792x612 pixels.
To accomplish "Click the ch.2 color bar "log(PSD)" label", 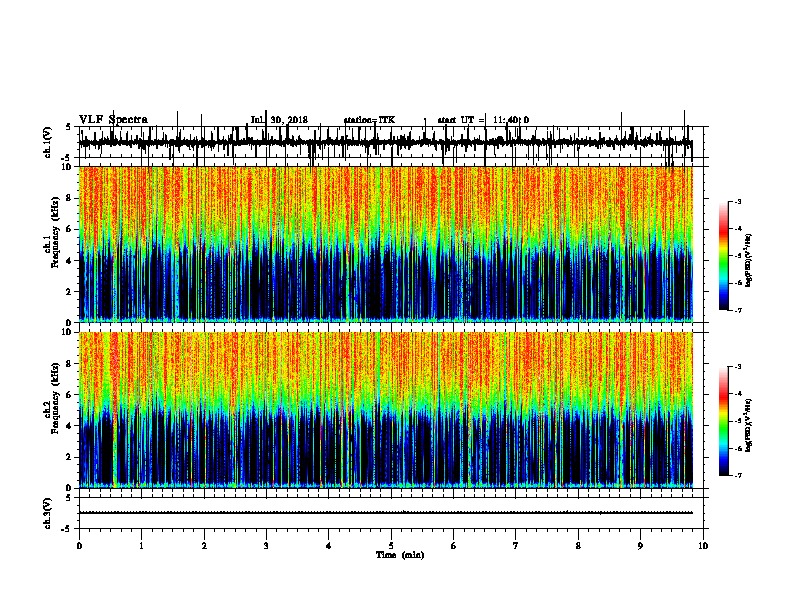I will [749, 425].
